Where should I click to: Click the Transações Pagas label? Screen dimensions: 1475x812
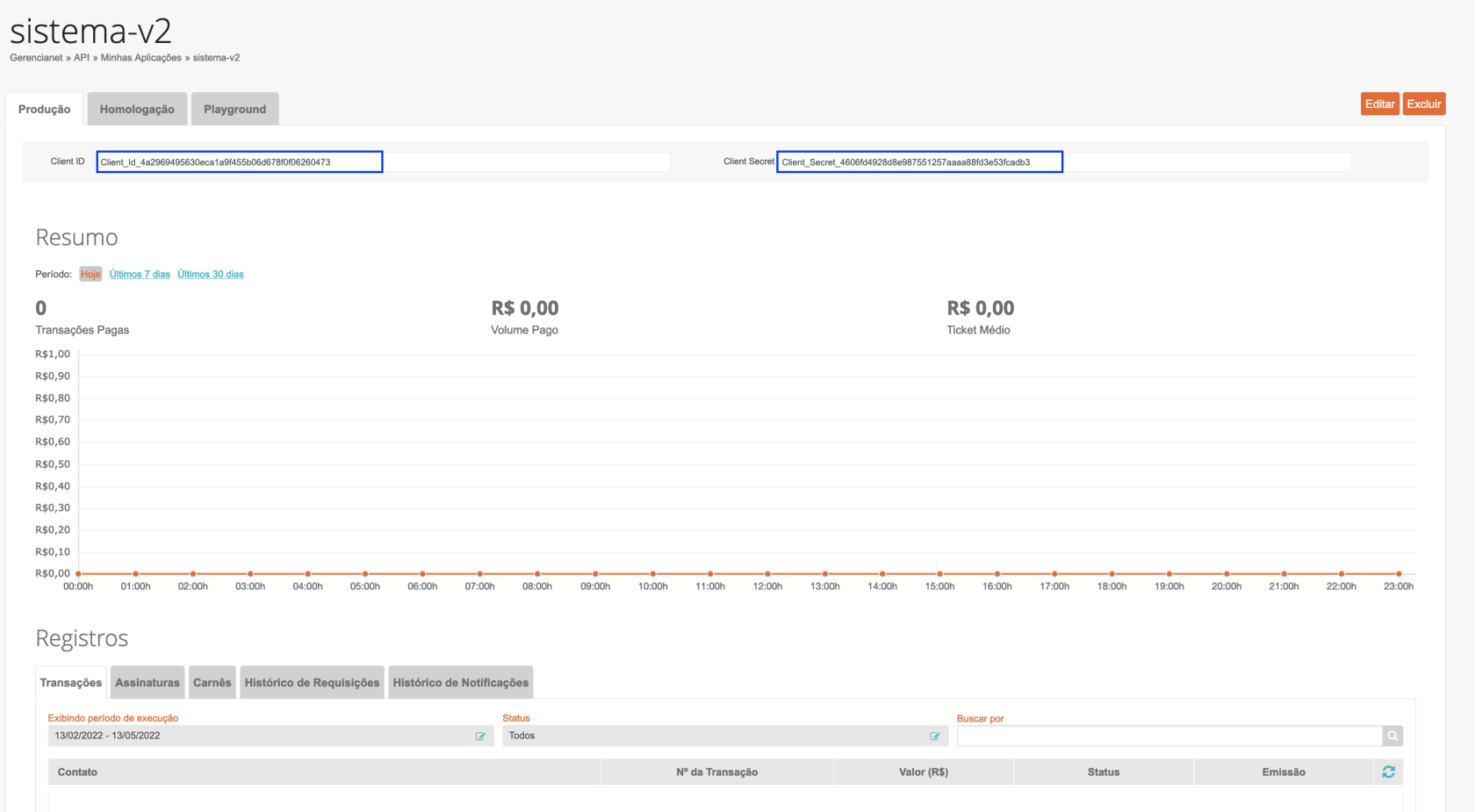coord(82,330)
